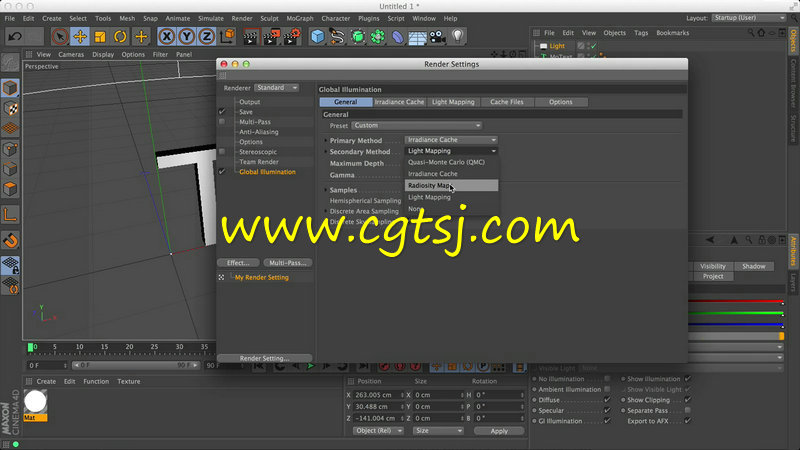This screenshot has width=800, height=450.
Task: Open the Object (Rel) dropdown
Action: (x=378, y=431)
